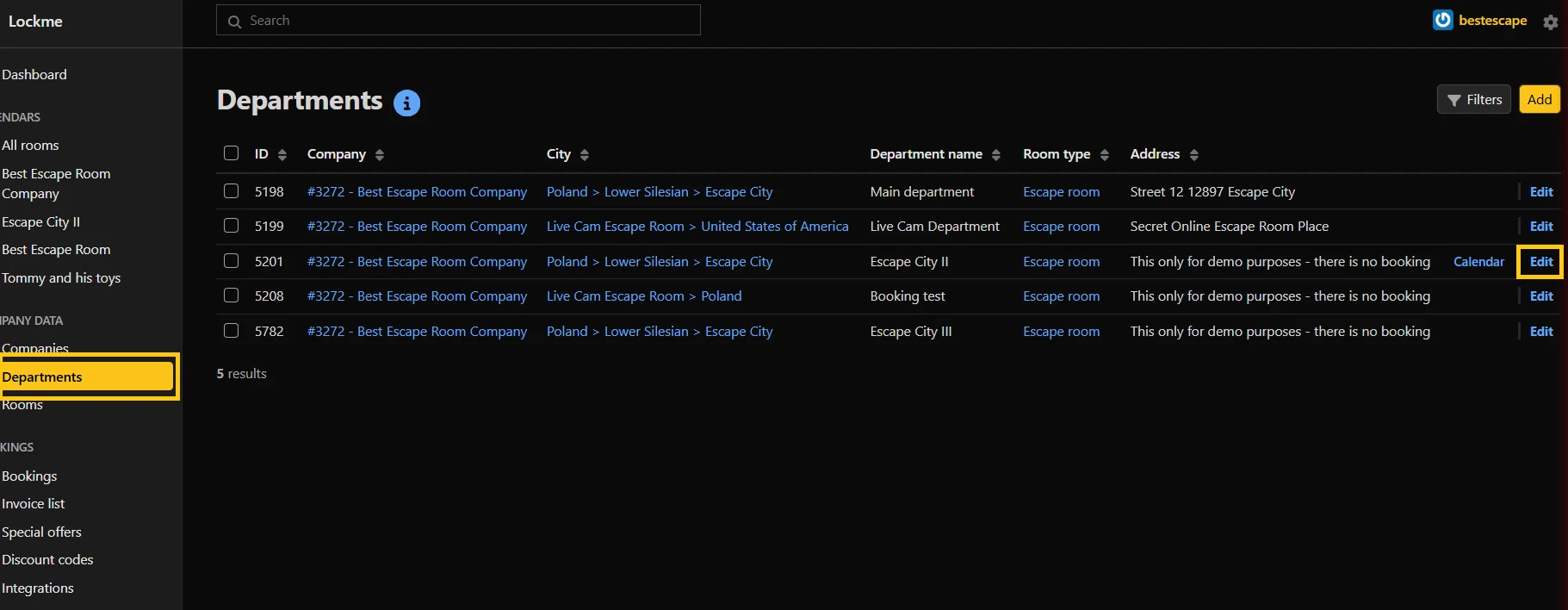Open Discount codes in sidebar
Screen dimensions: 1568x610
pyautogui.click(x=47, y=560)
